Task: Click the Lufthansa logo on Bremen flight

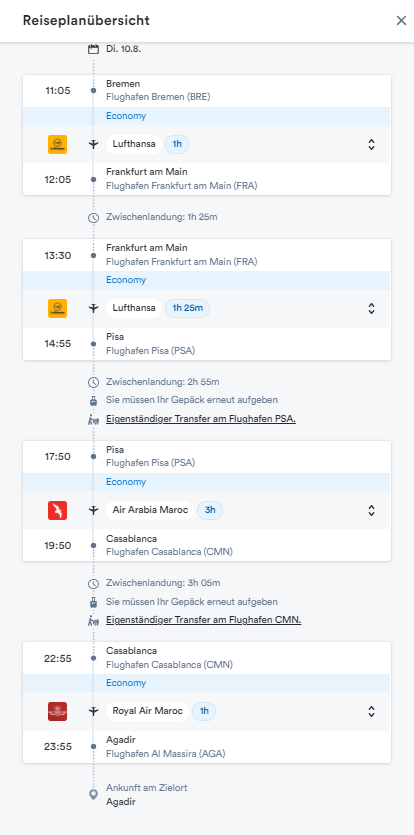Action: pos(58,144)
